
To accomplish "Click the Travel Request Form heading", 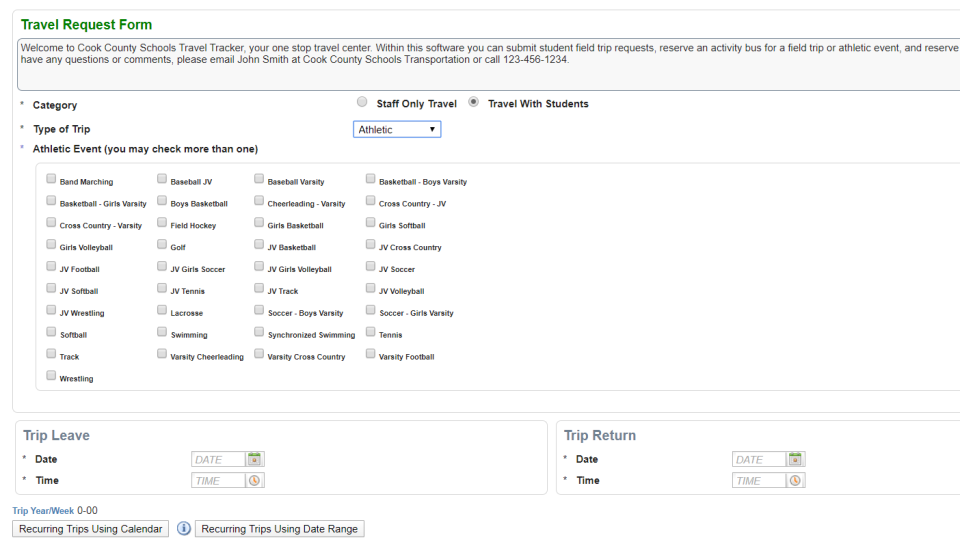I will coord(86,24).
